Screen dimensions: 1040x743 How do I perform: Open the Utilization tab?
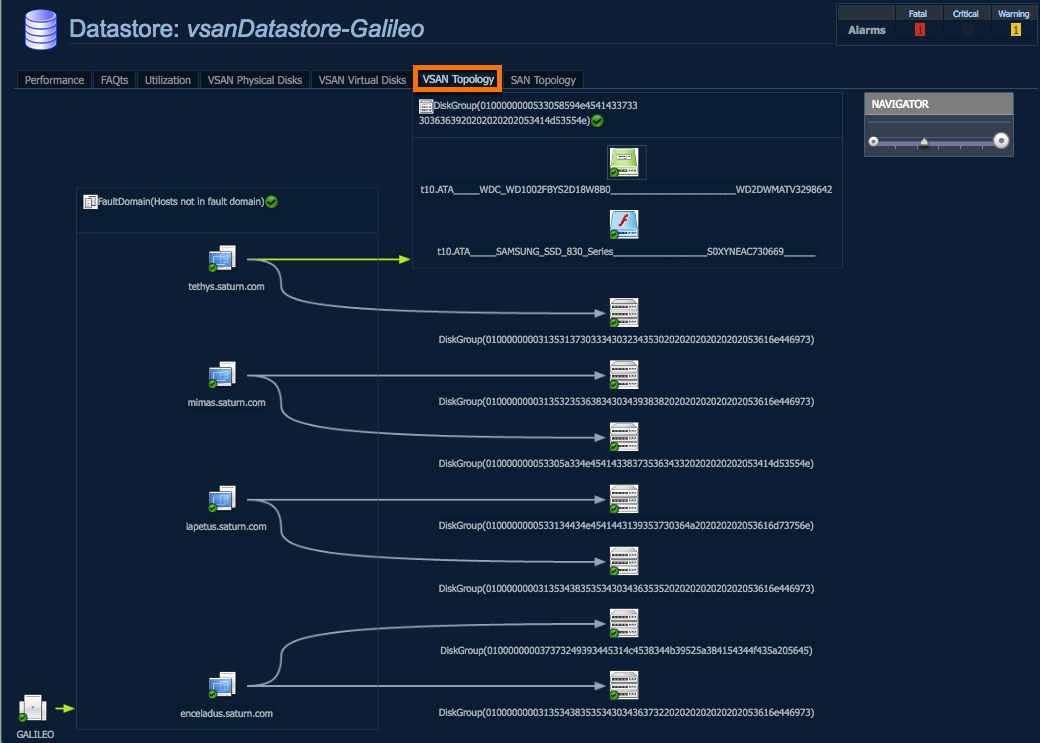[x=168, y=80]
